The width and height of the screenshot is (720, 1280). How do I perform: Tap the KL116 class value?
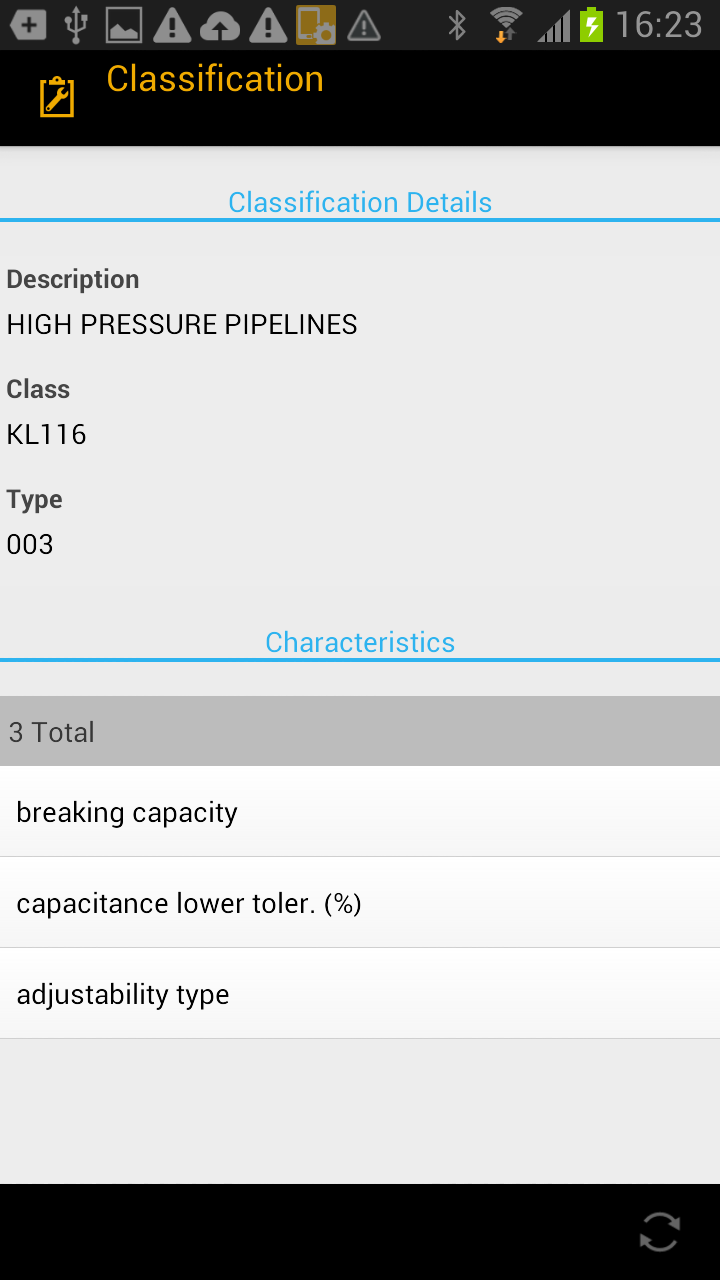point(47,434)
